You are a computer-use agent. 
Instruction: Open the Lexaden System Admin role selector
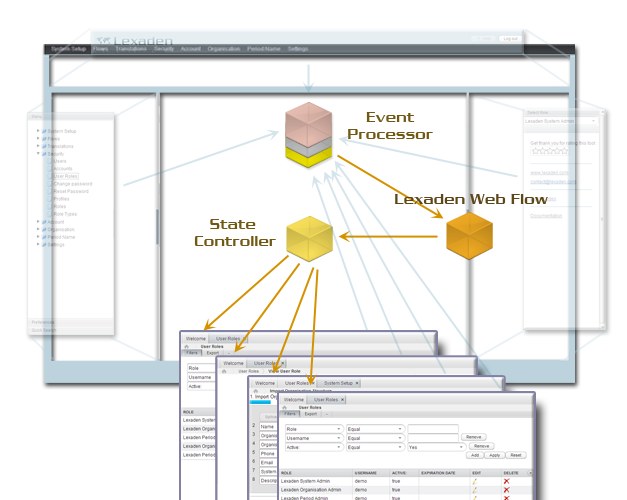click(561, 121)
